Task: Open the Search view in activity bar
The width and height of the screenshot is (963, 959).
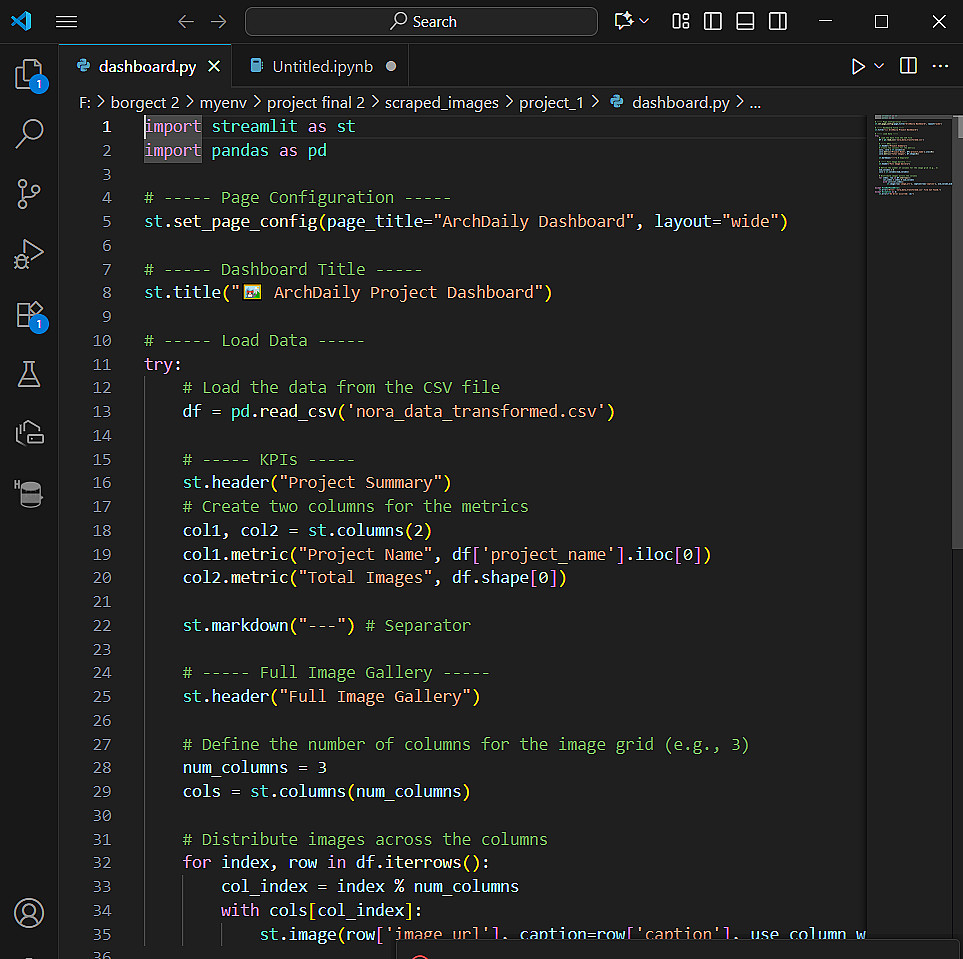Action: click(29, 134)
